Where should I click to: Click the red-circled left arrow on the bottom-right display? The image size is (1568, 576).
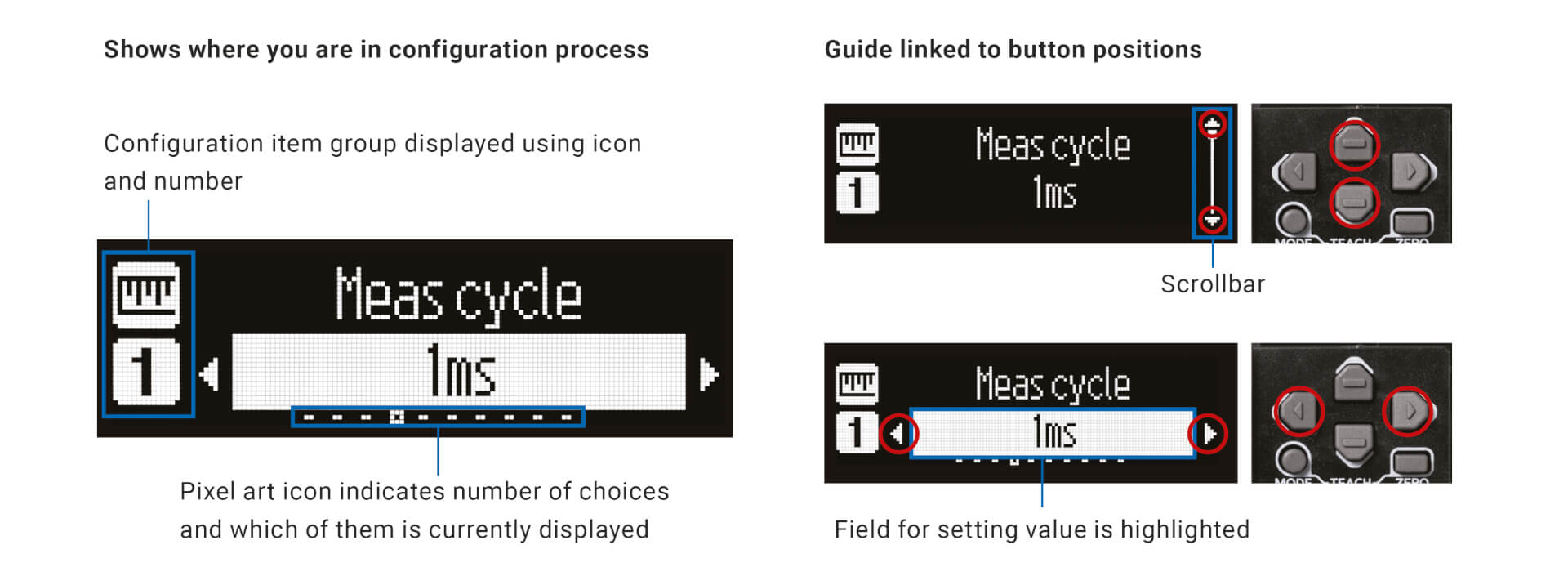[898, 433]
